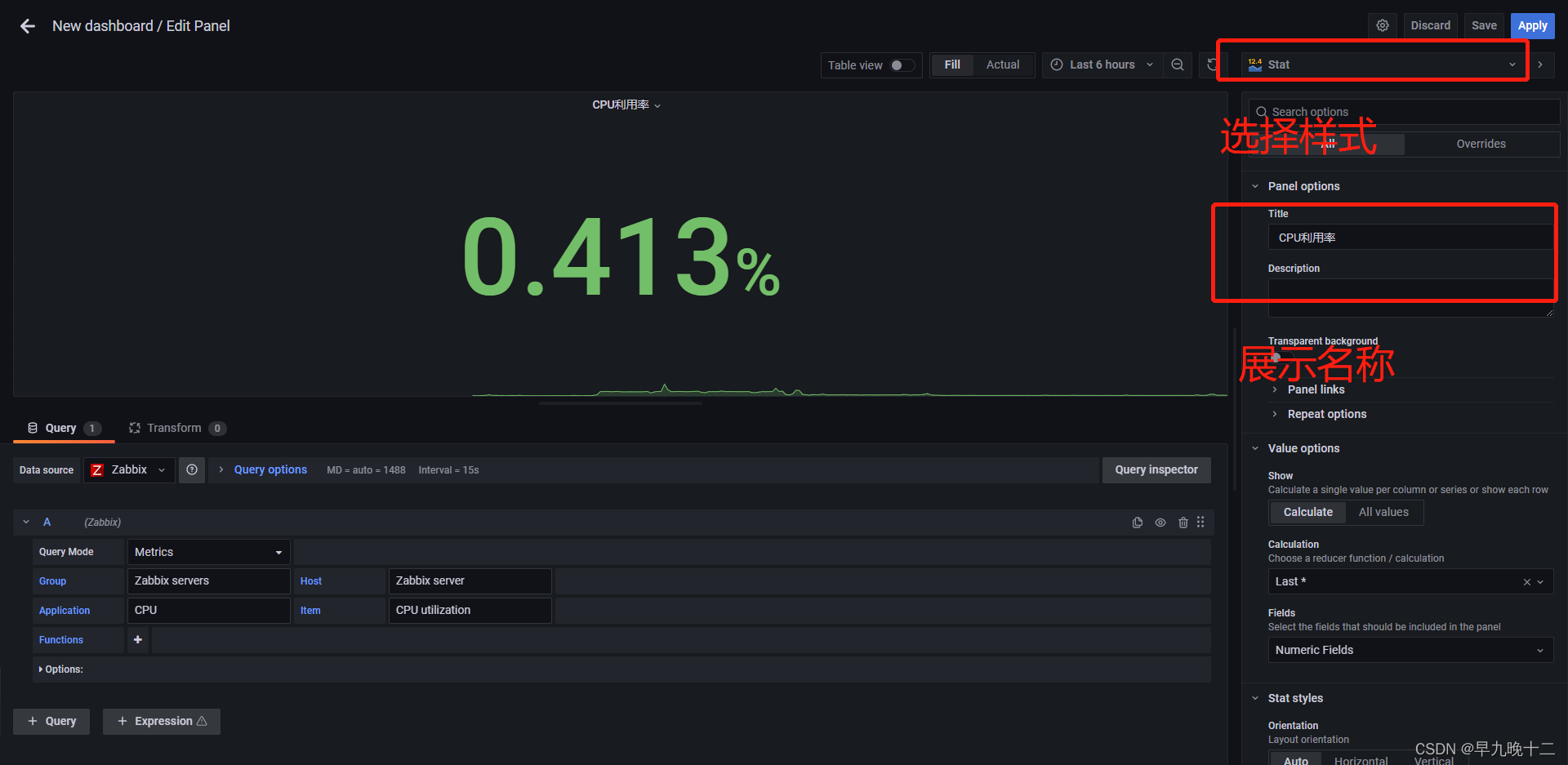The image size is (1568, 765).
Task: Duplicate query A with copy icon
Action: [x=1138, y=523]
